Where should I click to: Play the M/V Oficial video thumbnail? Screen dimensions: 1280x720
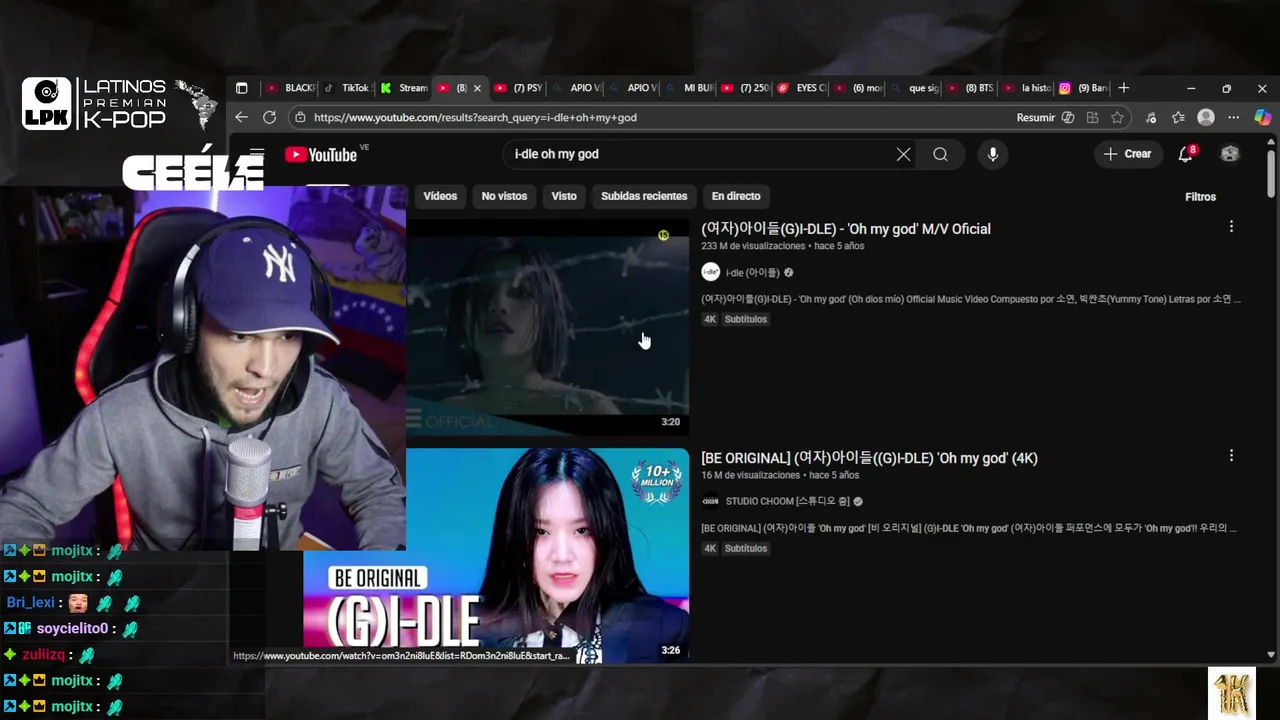tap(547, 326)
